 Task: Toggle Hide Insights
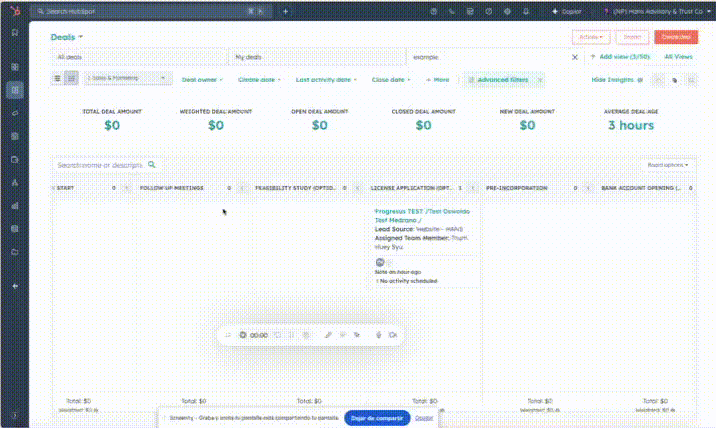pyautogui.click(x=617, y=79)
